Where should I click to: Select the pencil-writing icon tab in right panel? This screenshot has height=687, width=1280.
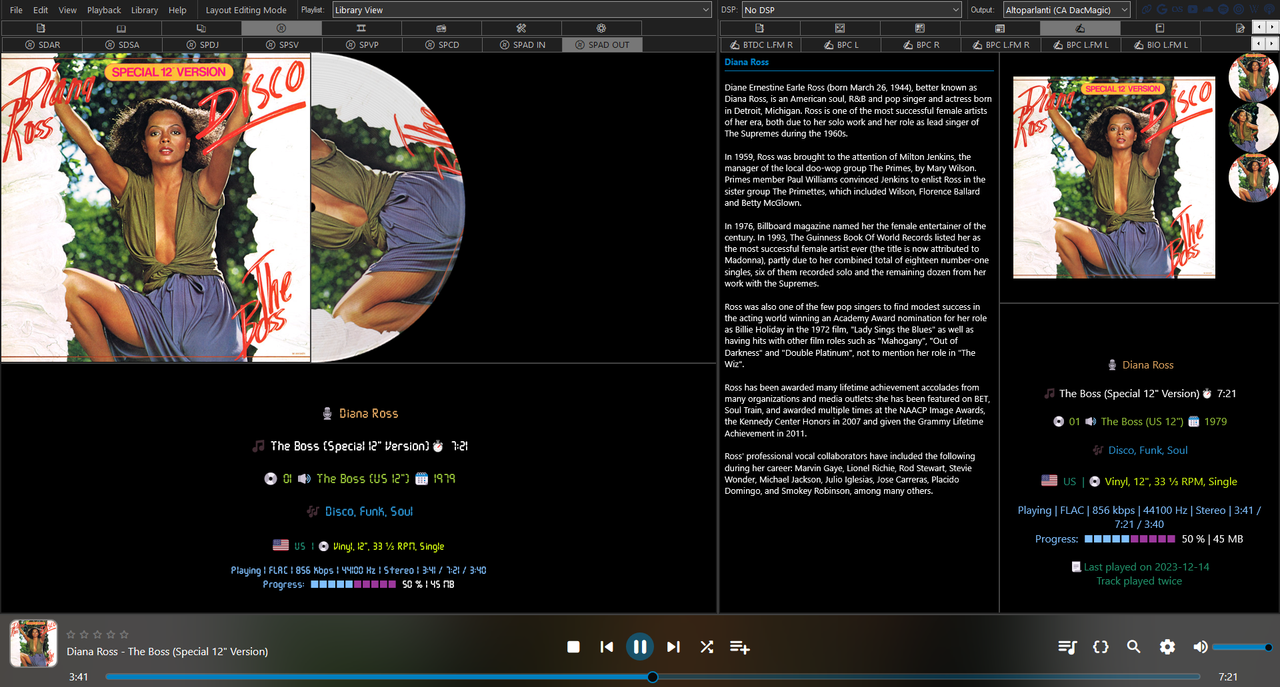[x=1080, y=28]
